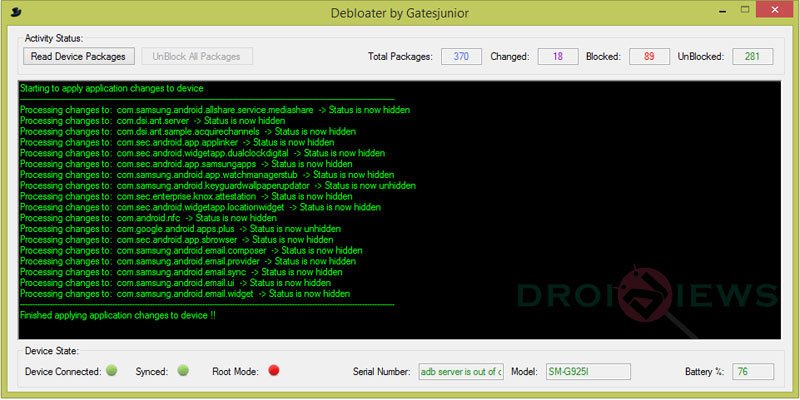Click log line for widgetapp.dualclockdigital
Viewport: 800px width, 400px height.
[203, 153]
